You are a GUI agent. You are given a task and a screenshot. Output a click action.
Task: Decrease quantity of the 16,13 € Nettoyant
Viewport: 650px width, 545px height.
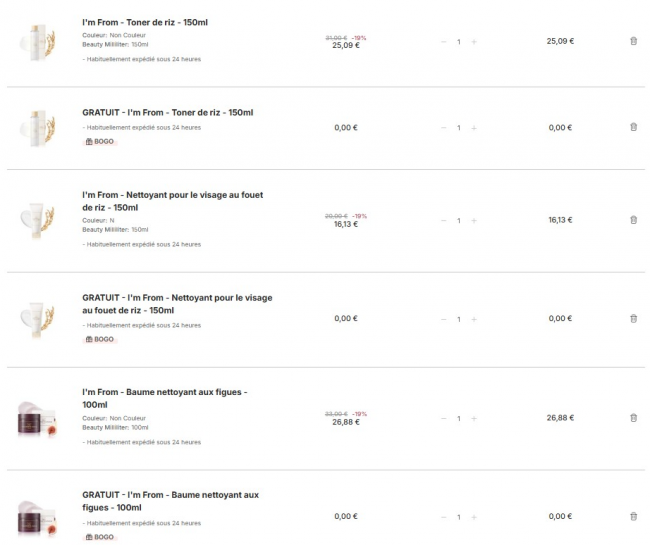pos(444,220)
